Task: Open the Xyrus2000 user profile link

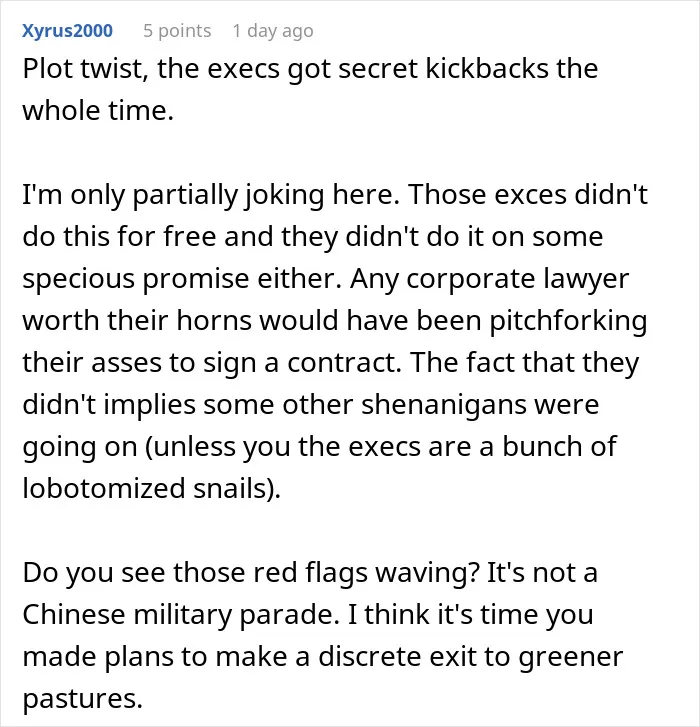Action: coord(67,31)
